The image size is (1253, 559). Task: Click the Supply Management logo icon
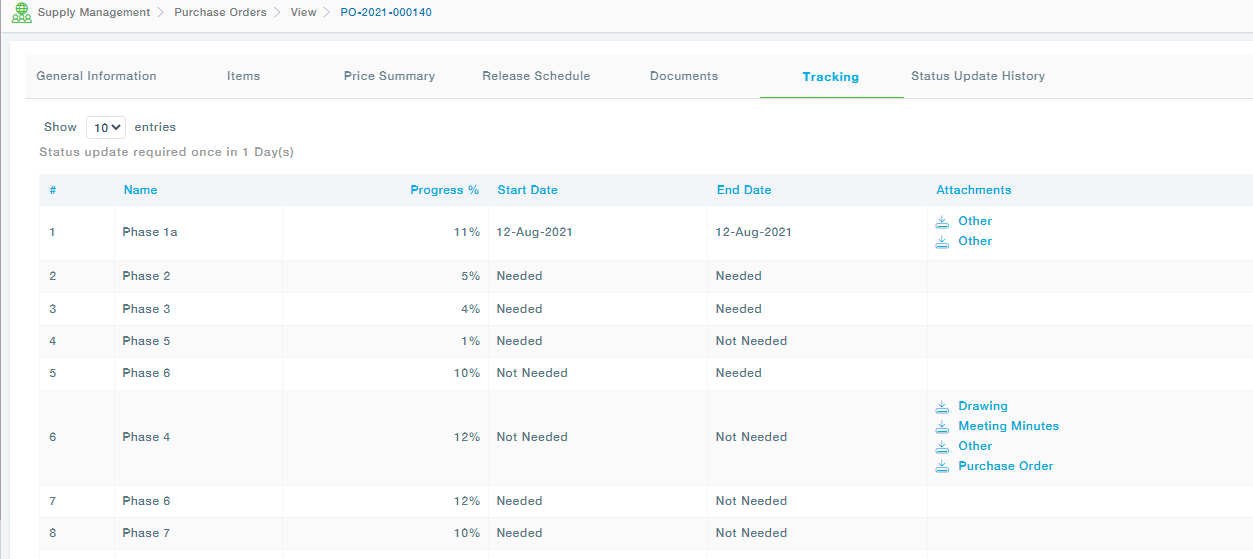point(21,13)
